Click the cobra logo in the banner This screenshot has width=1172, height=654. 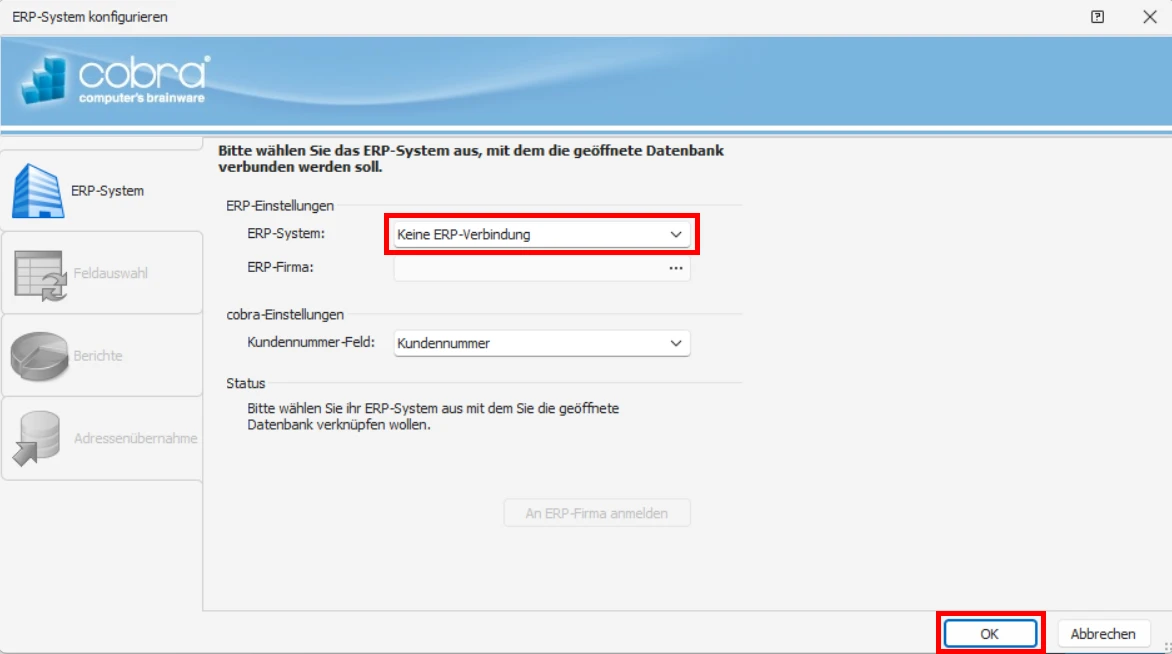(x=116, y=79)
